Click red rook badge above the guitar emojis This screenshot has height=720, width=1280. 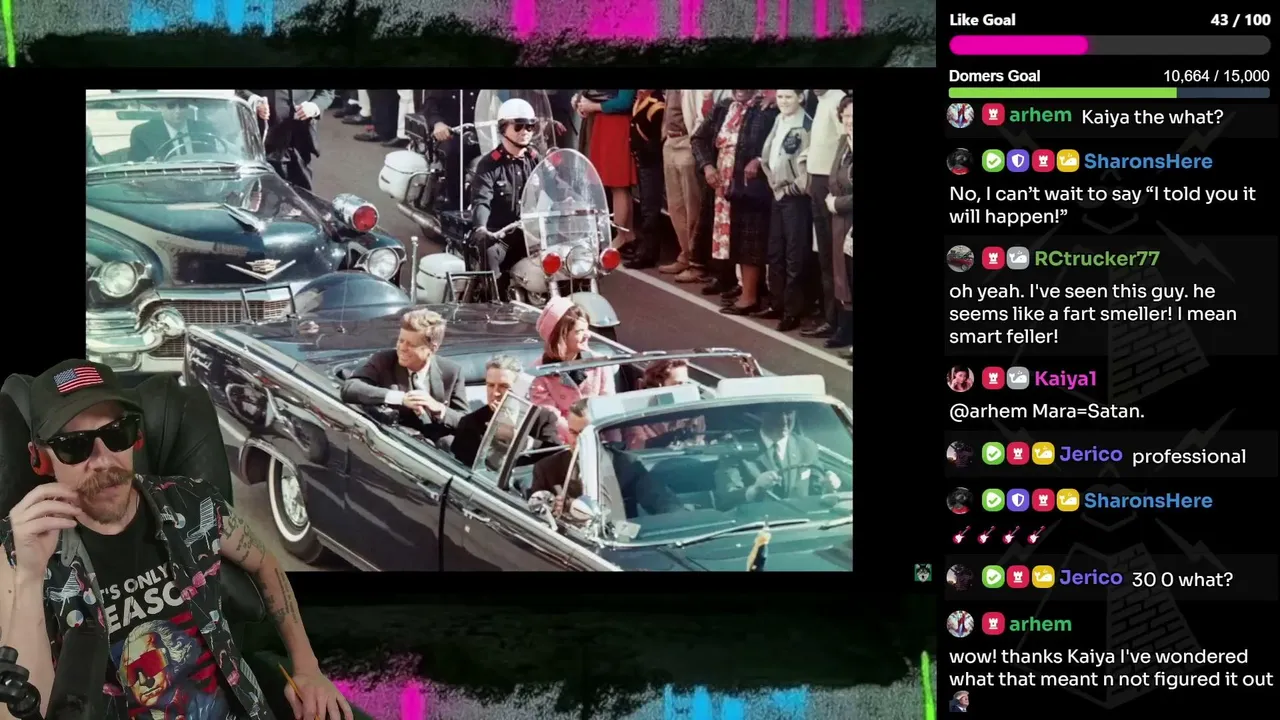click(1043, 500)
